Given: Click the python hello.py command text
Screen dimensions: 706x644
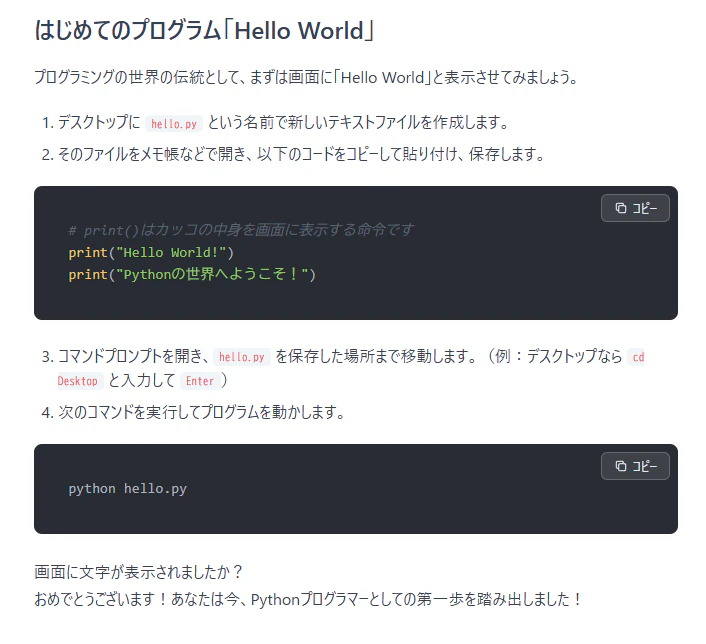Looking at the screenshot, I should coord(127,489).
